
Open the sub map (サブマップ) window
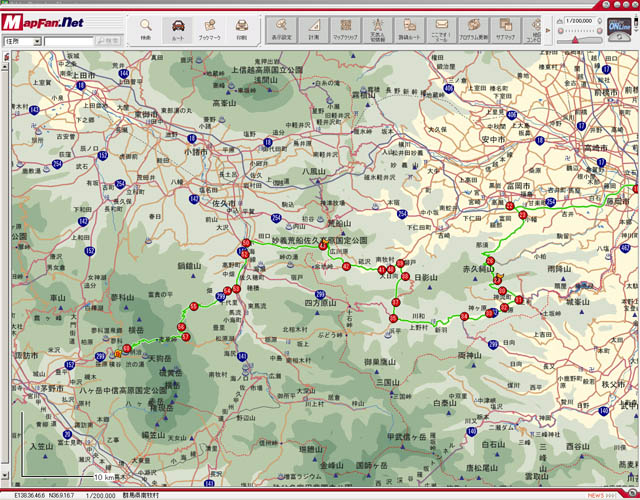pos(505,27)
